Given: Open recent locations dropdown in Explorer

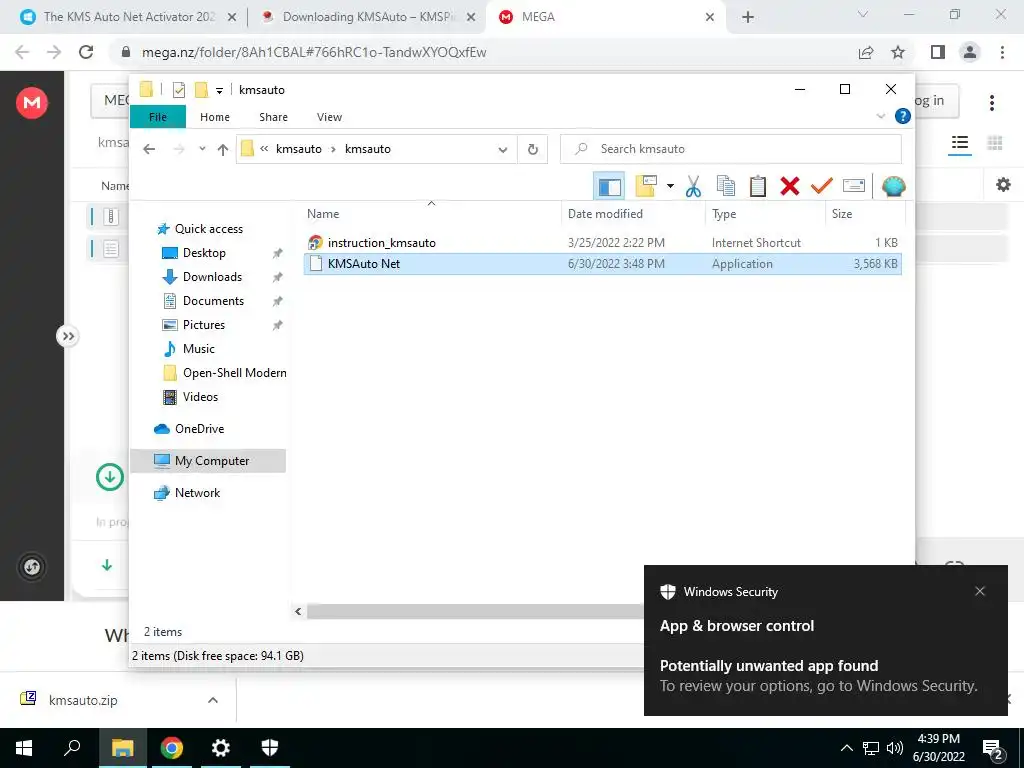Looking at the screenshot, I should tap(202, 150).
